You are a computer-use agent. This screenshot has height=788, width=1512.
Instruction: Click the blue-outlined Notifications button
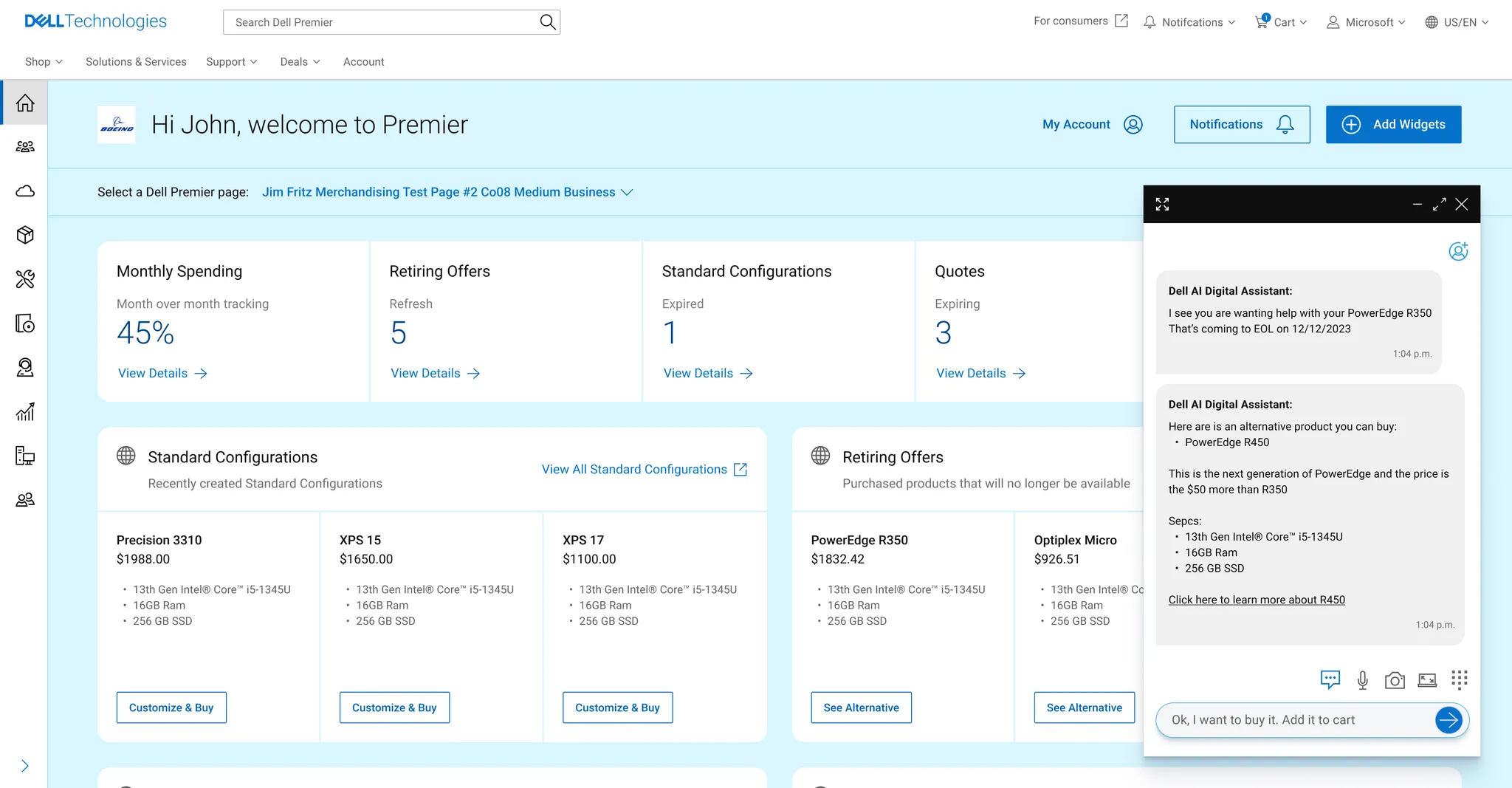coord(1242,125)
